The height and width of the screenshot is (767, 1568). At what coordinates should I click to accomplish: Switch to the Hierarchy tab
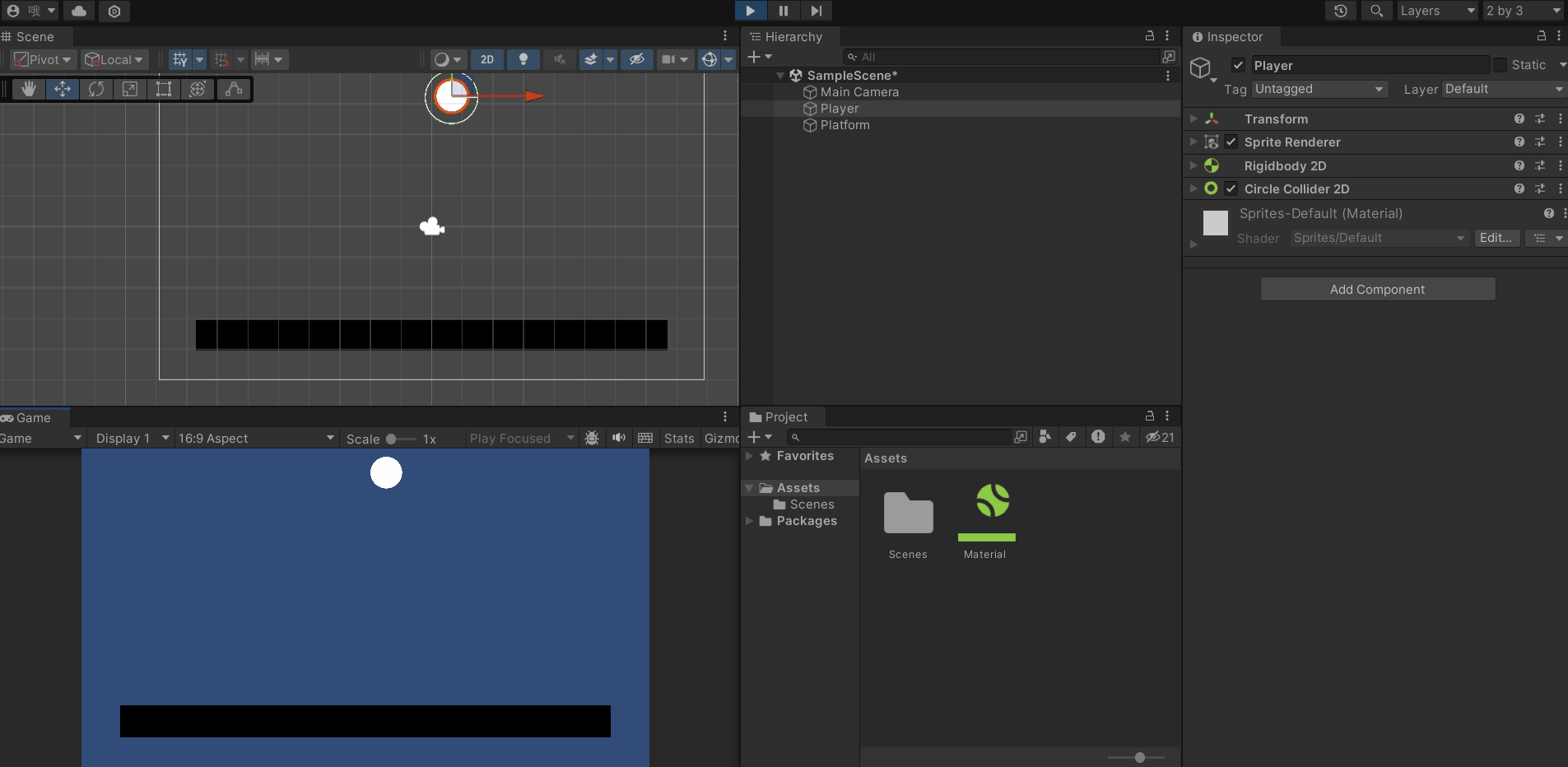(792, 37)
